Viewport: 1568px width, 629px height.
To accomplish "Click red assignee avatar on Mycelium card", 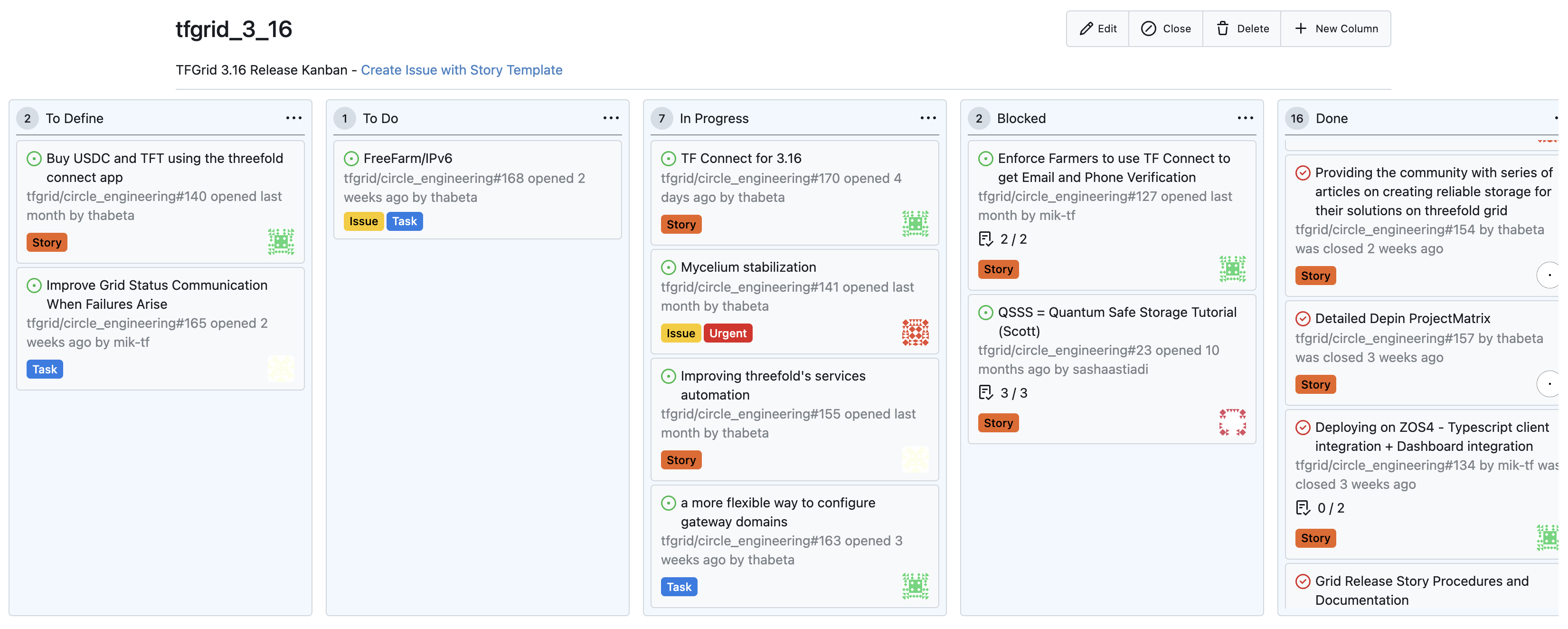I will (x=916, y=333).
